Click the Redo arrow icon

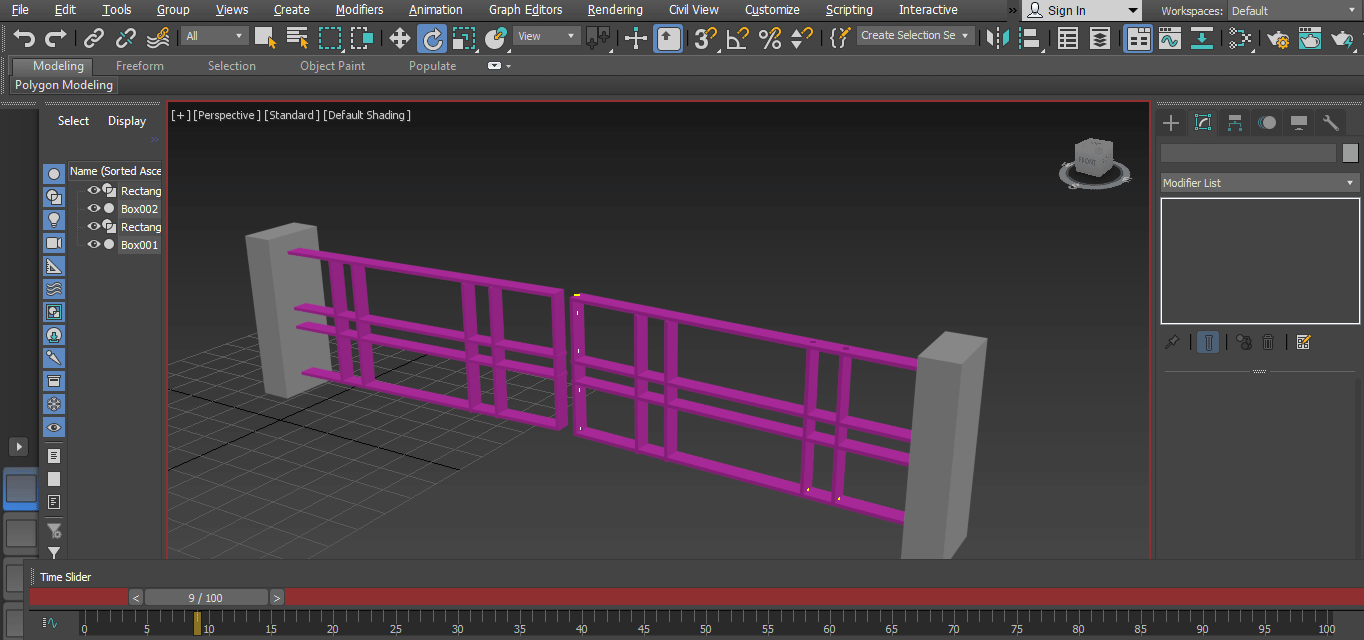[x=56, y=38]
